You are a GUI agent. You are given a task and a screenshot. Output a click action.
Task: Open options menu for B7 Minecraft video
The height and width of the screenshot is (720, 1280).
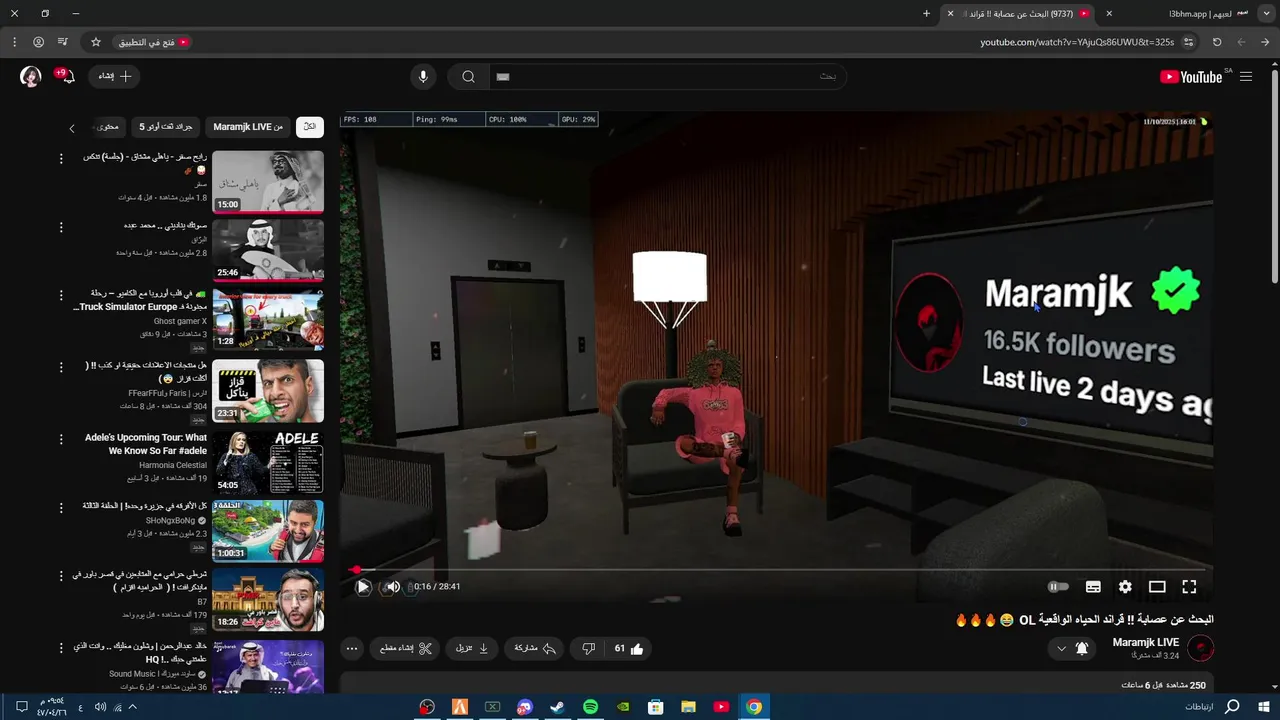click(61, 576)
